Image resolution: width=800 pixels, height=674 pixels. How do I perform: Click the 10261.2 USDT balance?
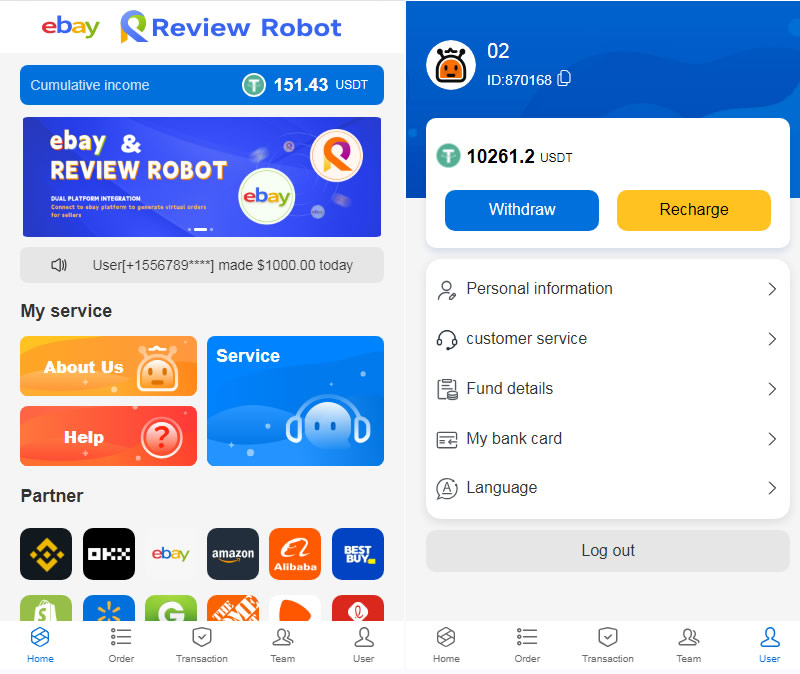tap(519, 156)
